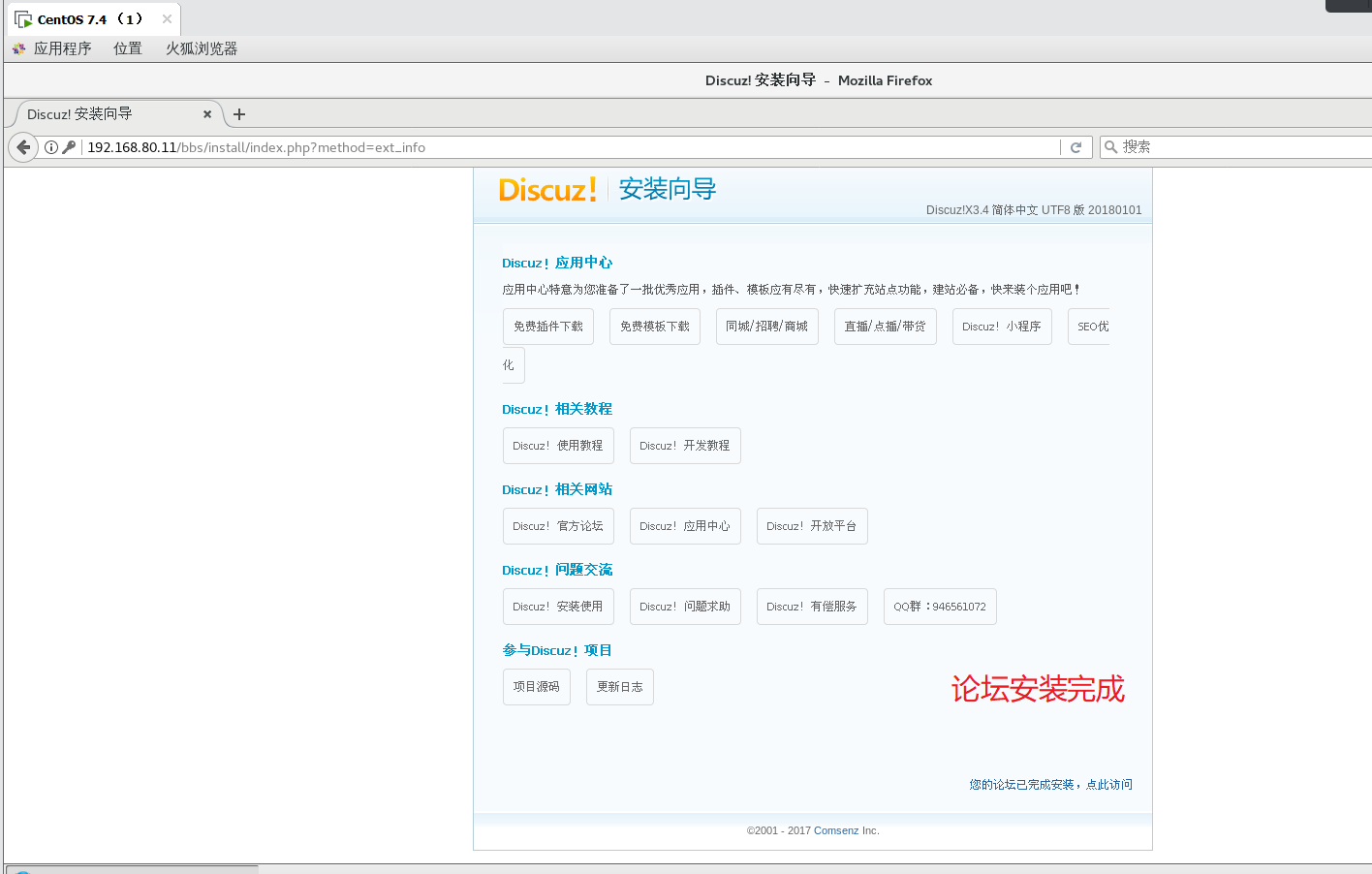Visit Discuz! 官方论坛
Screen dimensions: 1372x874
tap(558, 526)
